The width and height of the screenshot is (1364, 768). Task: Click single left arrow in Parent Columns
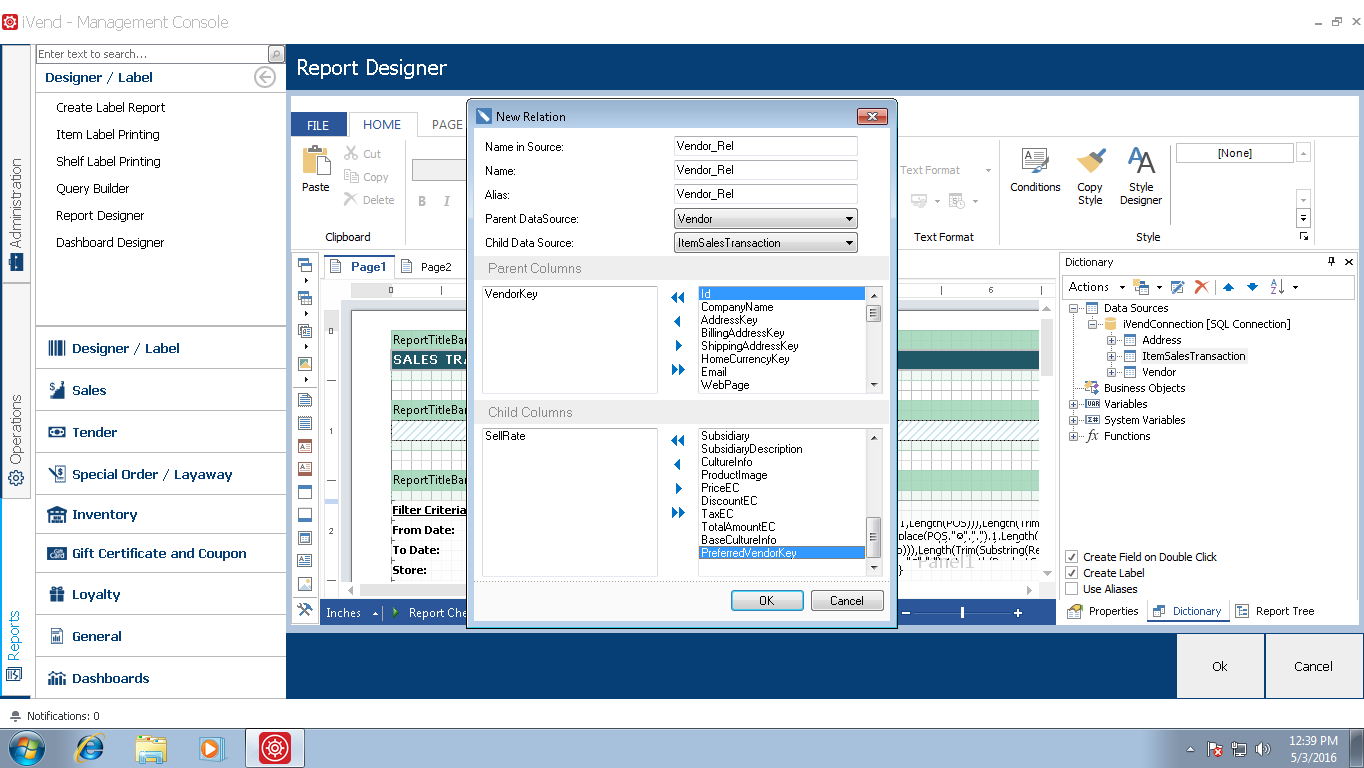pos(678,321)
